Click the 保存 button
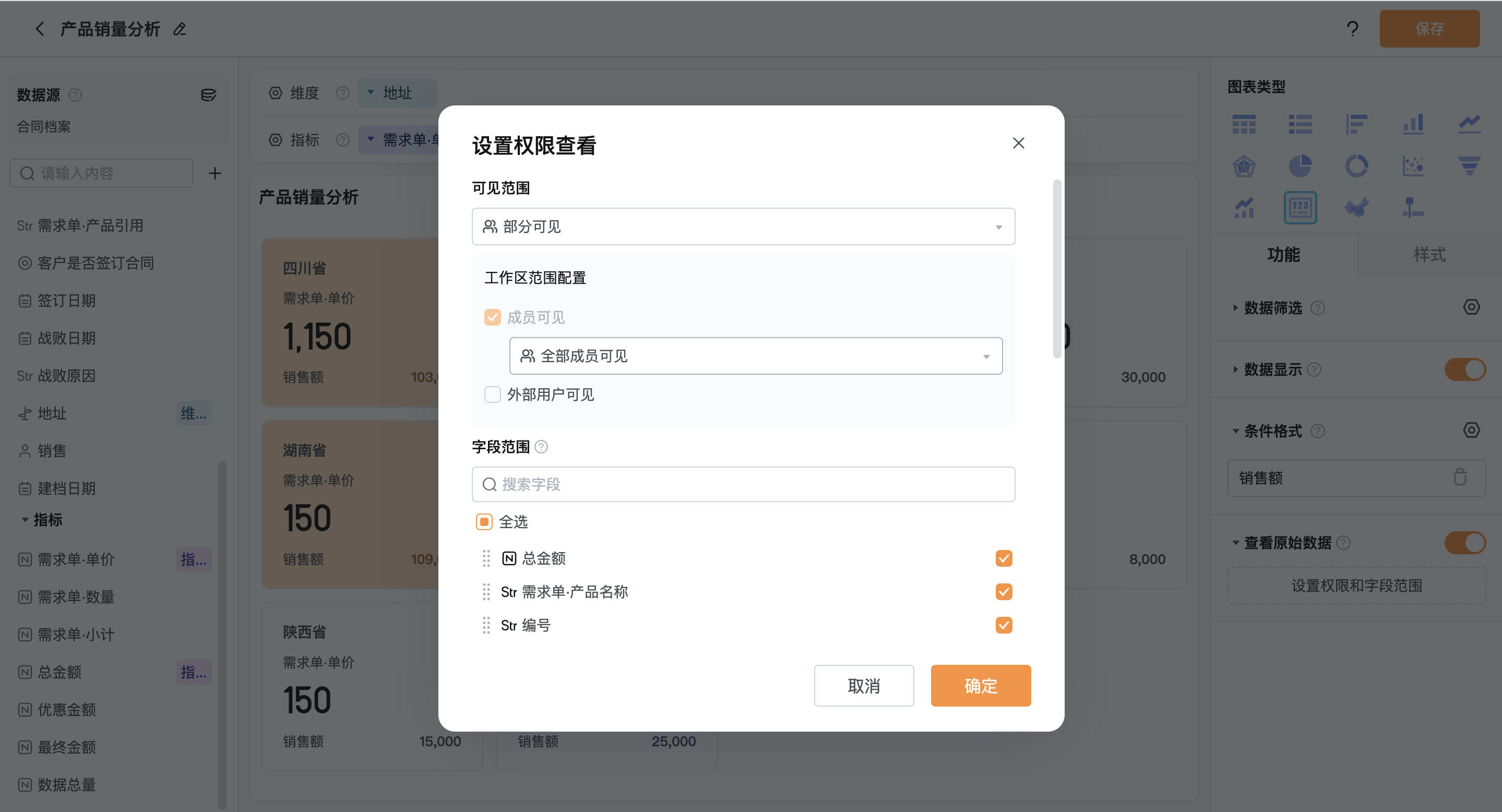Screen dimensions: 1502x812 pos(1429,29)
